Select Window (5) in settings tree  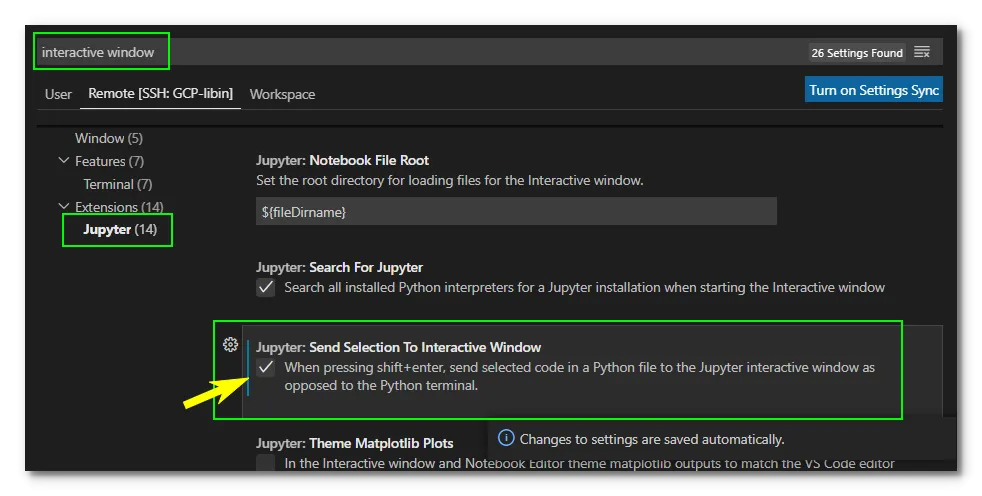109,138
